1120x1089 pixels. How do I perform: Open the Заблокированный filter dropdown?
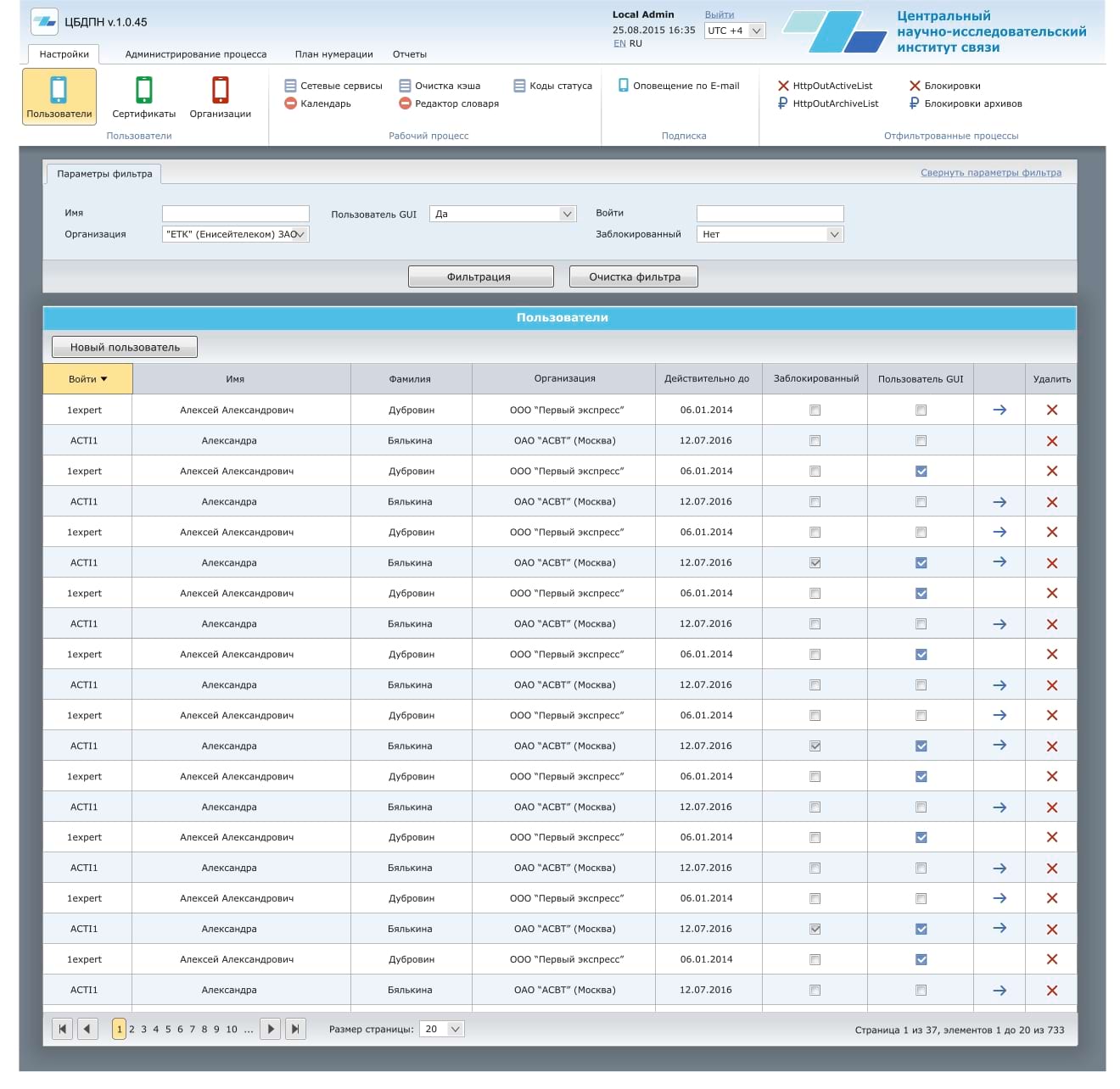(x=834, y=234)
